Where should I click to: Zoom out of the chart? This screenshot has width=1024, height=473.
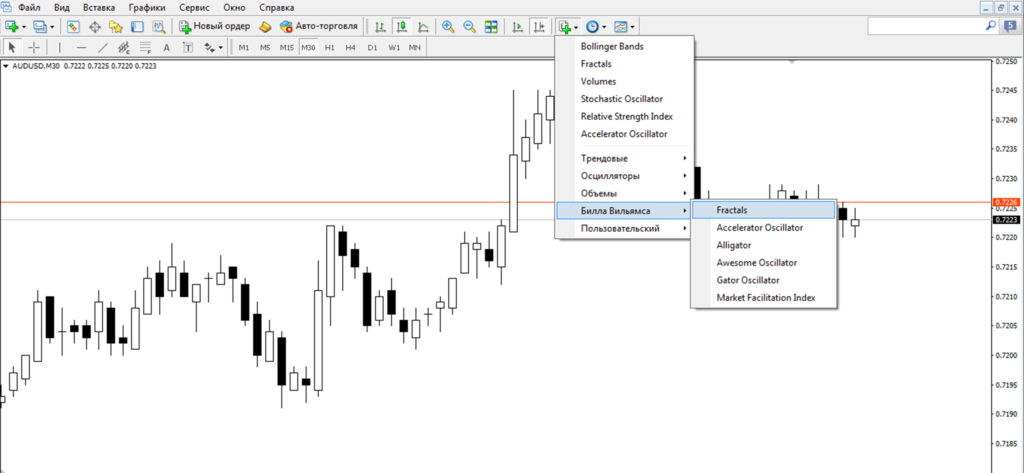(x=468, y=26)
